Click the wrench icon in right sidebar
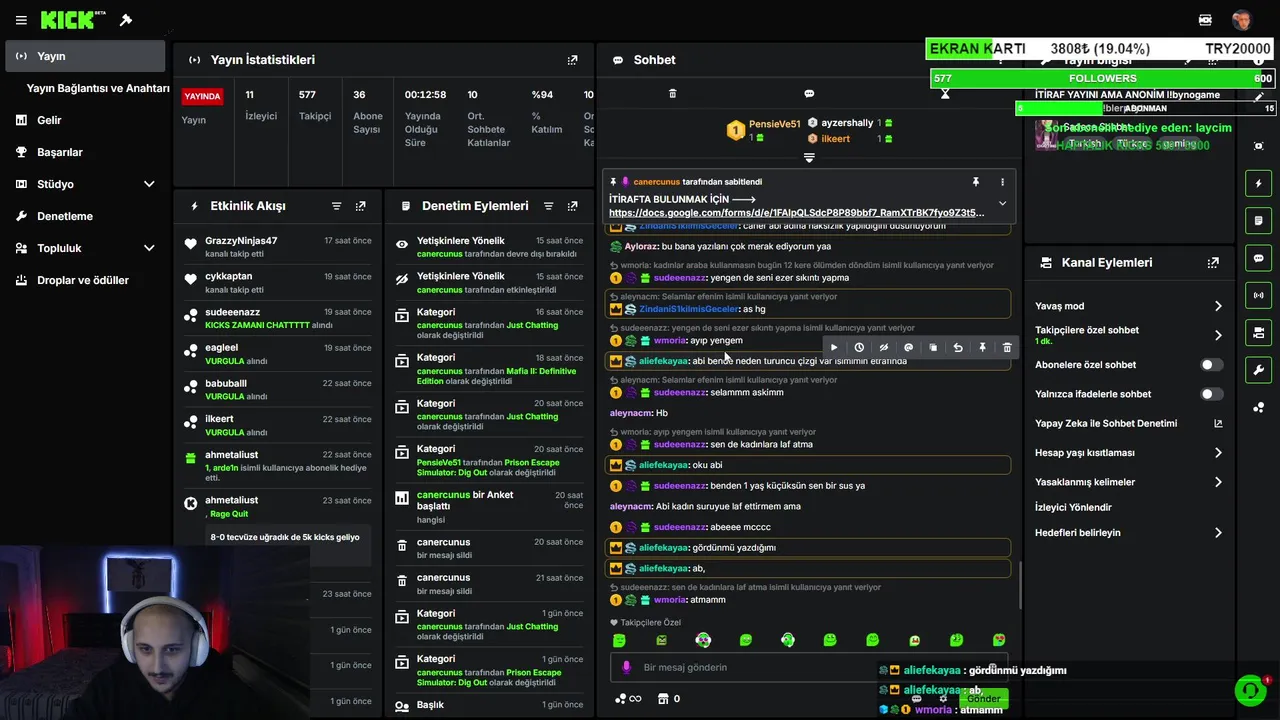The height and width of the screenshot is (720, 1280). [x=1258, y=369]
